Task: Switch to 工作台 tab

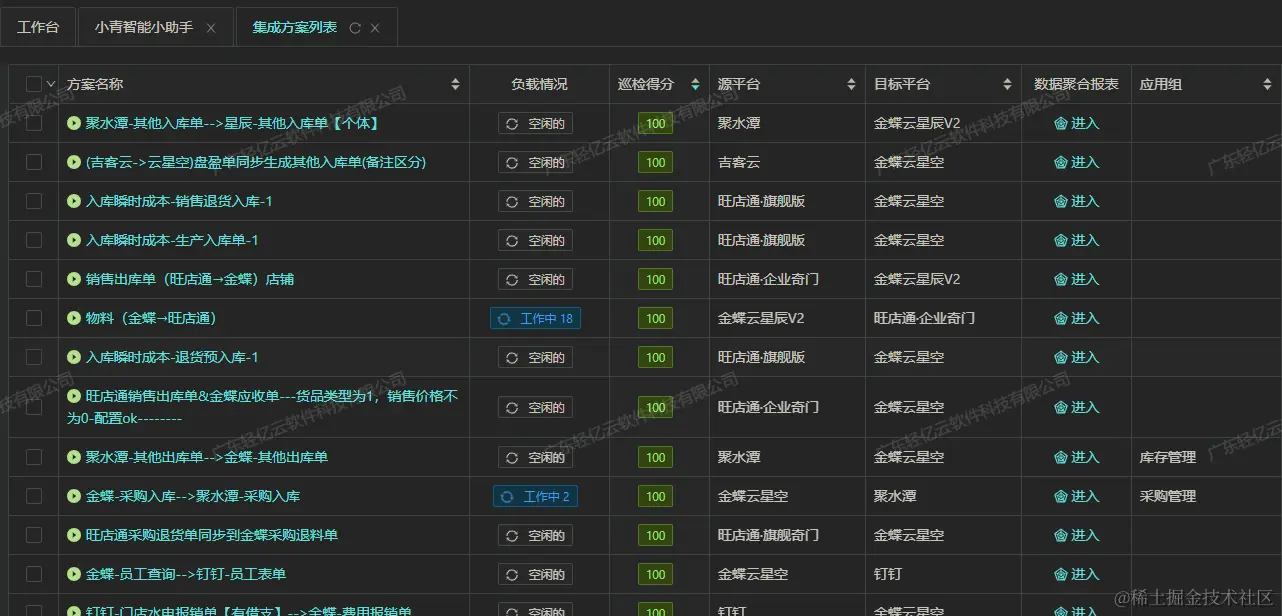Action: click(38, 28)
